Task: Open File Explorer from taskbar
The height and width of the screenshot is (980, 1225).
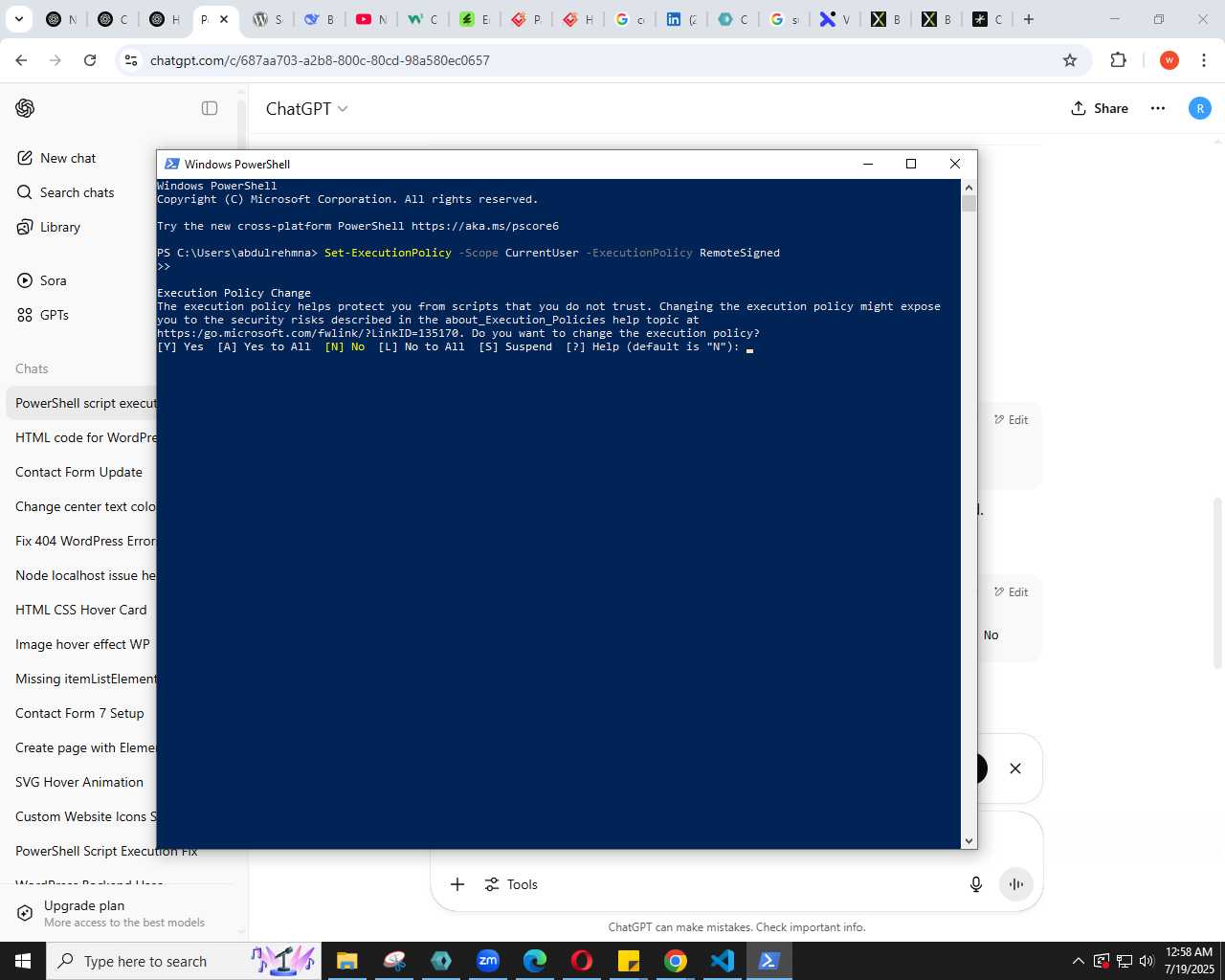Action: (346, 961)
